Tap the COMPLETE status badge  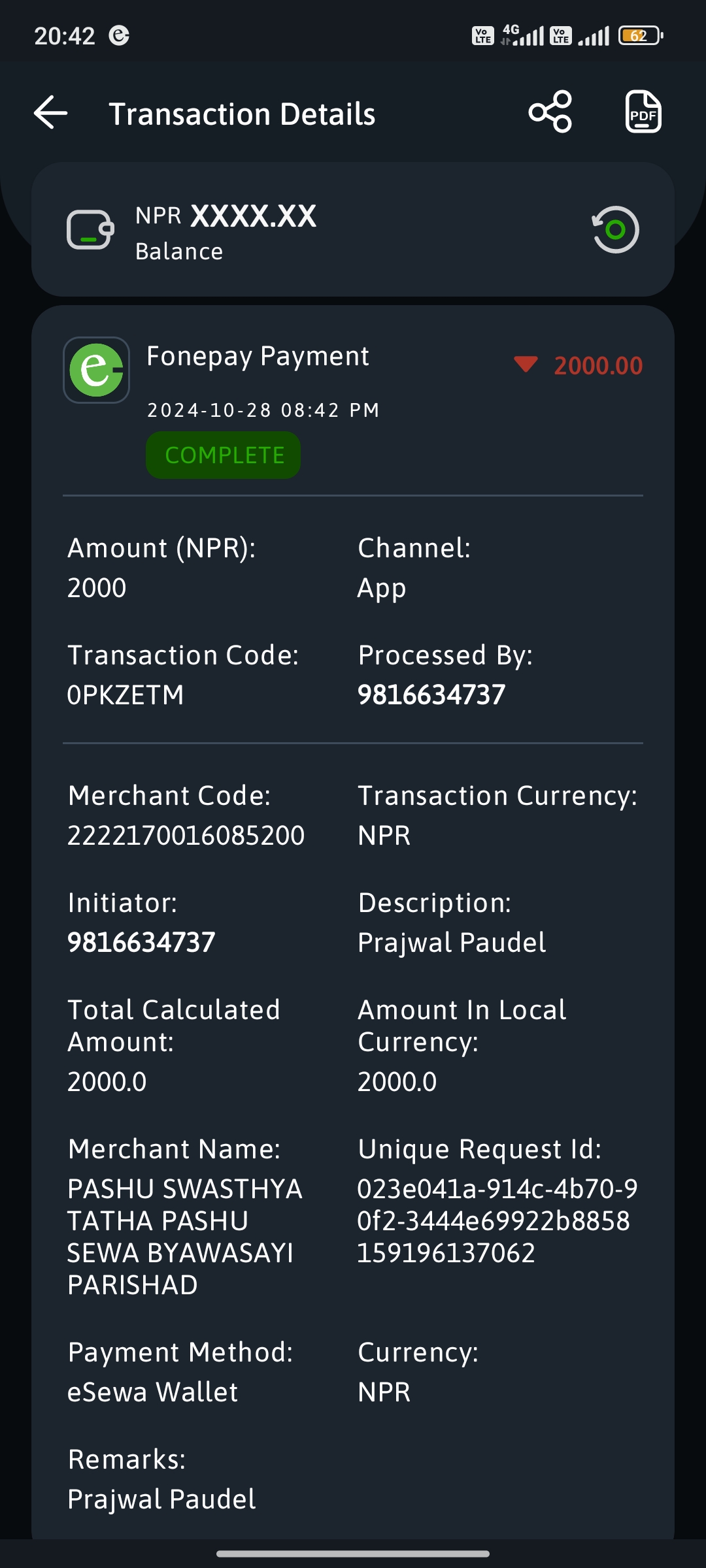point(224,455)
